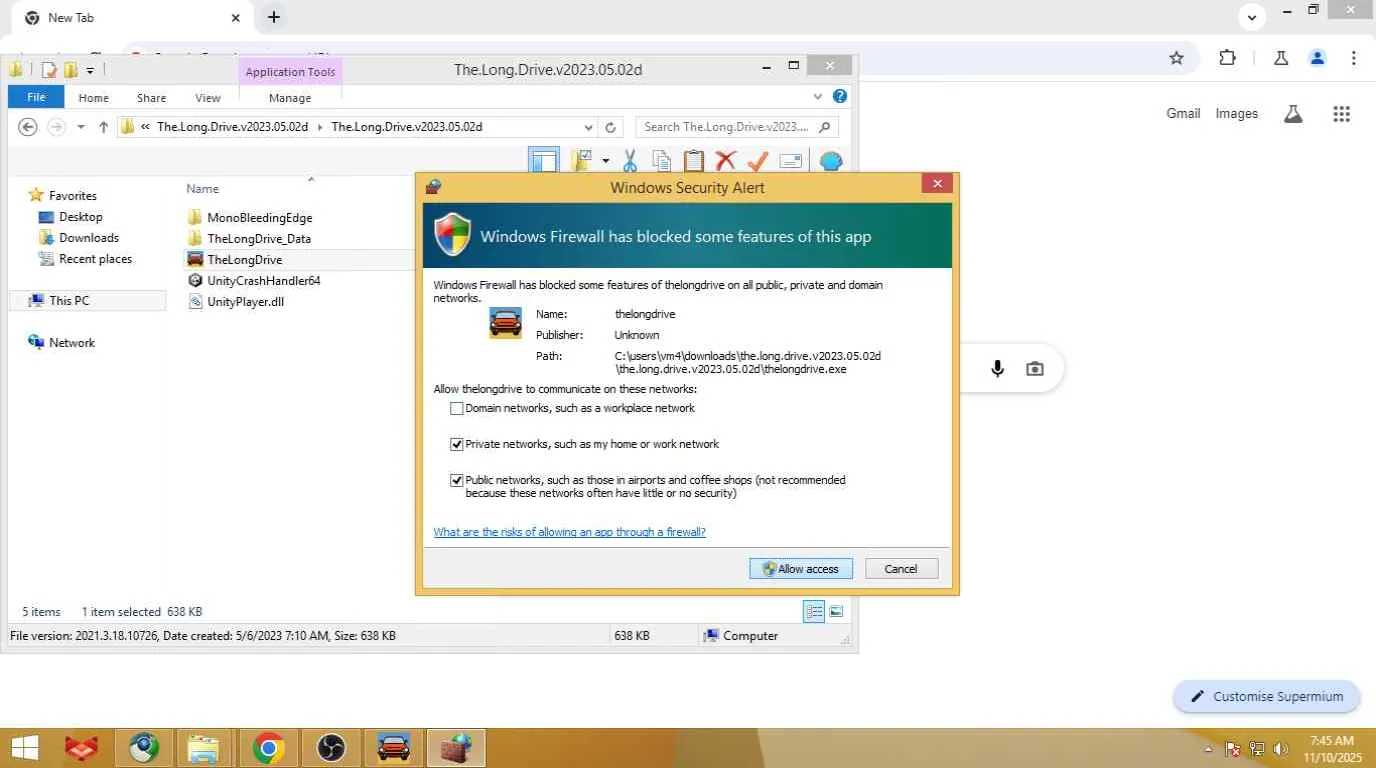
Task: Search by image with the camera icon
Action: [x=1035, y=369]
